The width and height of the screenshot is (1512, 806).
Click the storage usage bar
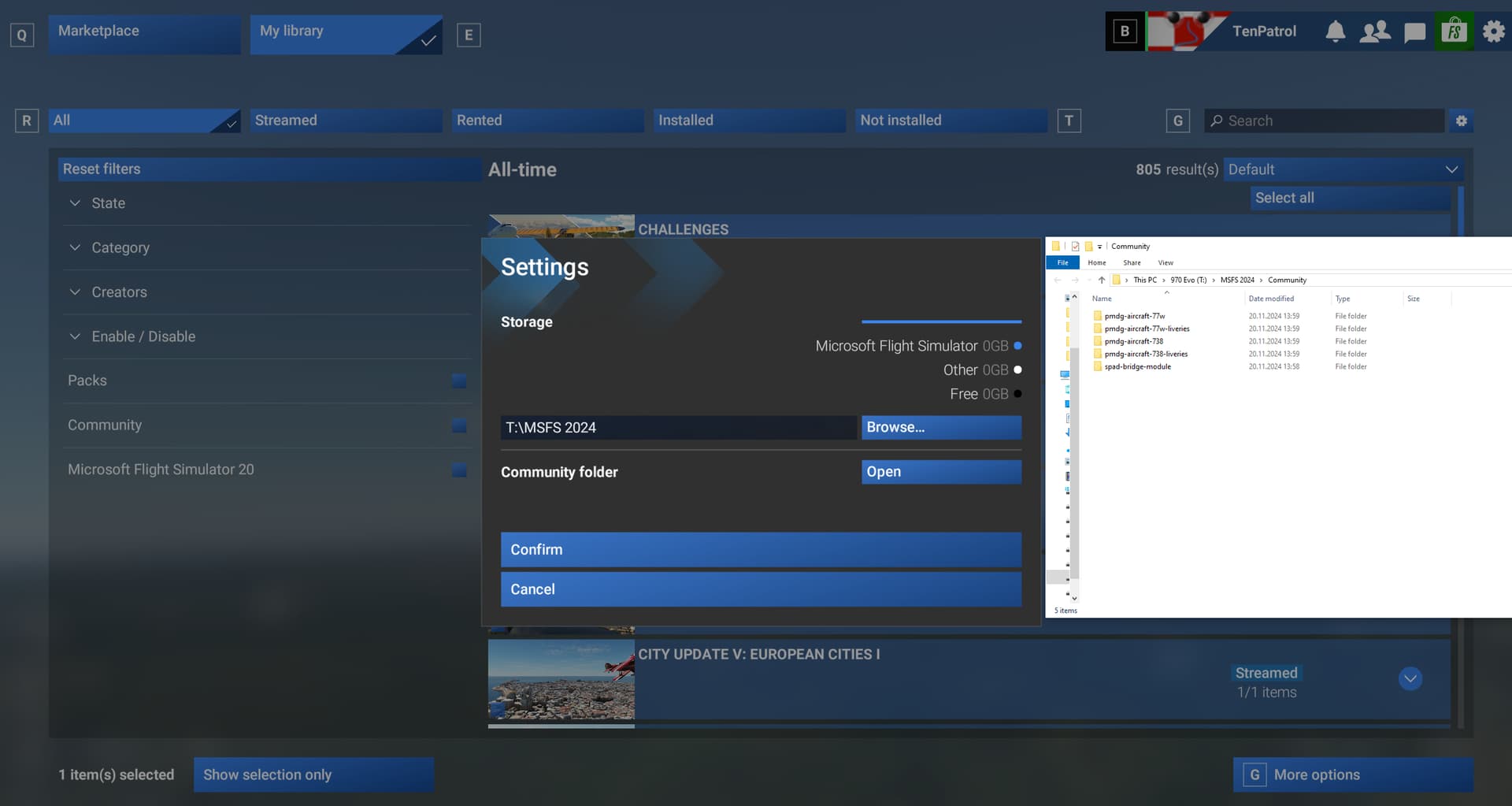(941, 321)
